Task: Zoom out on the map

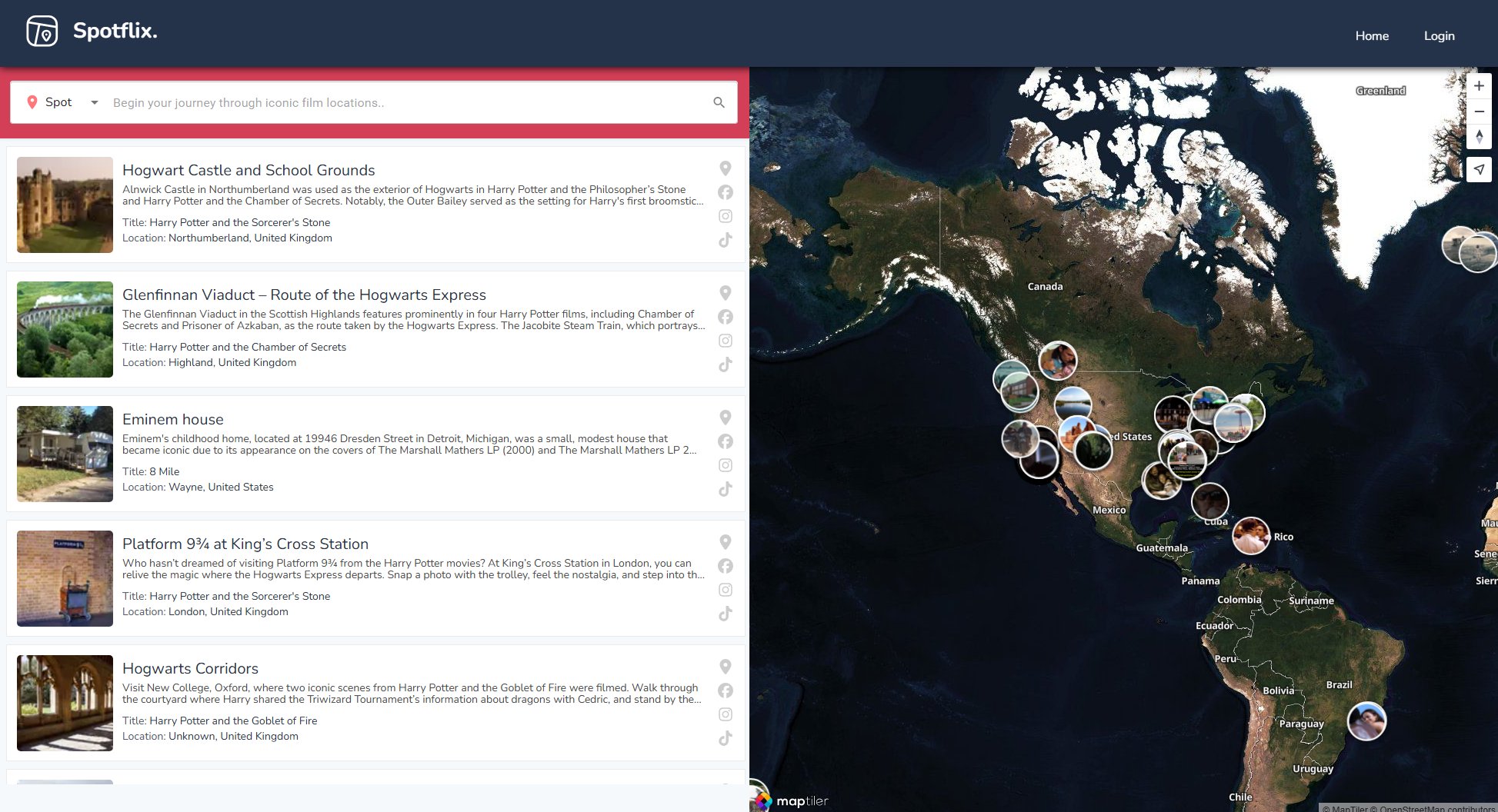Action: pos(1479,111)
